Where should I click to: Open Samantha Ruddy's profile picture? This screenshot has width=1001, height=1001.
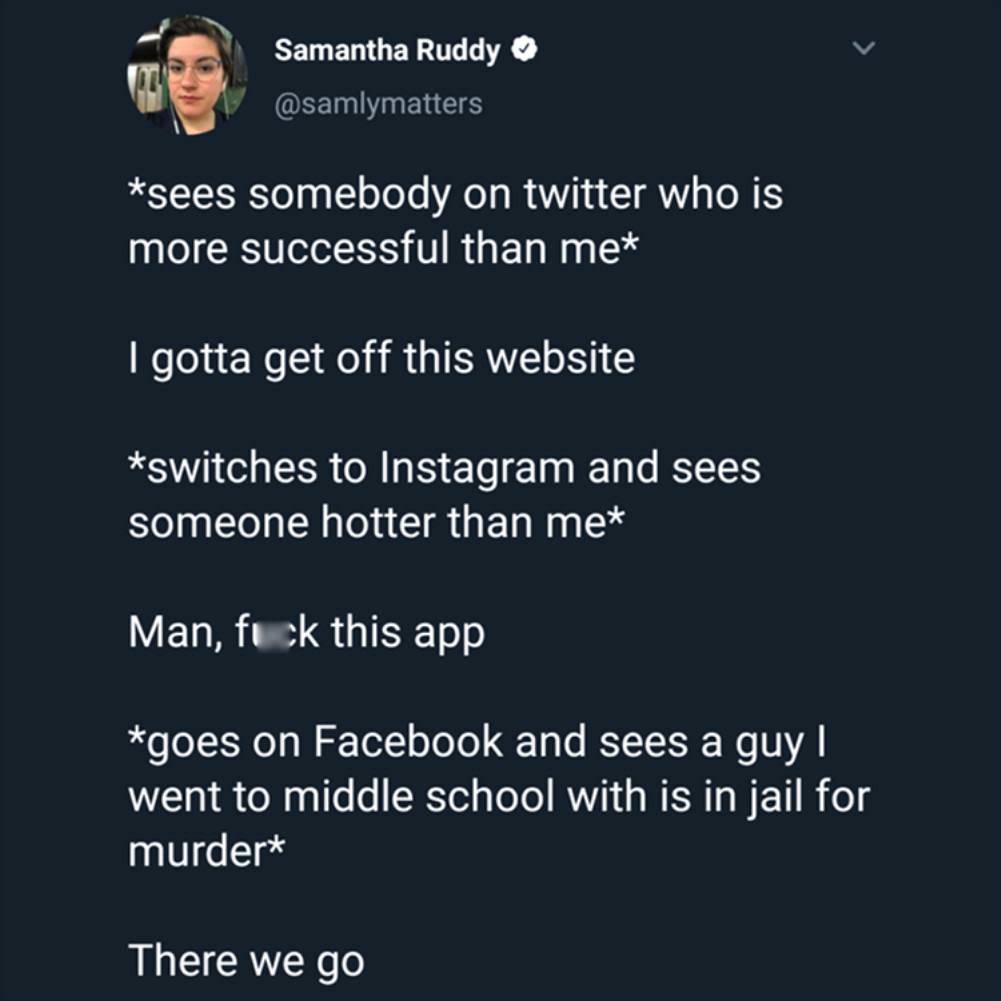[x=187, y=75]
